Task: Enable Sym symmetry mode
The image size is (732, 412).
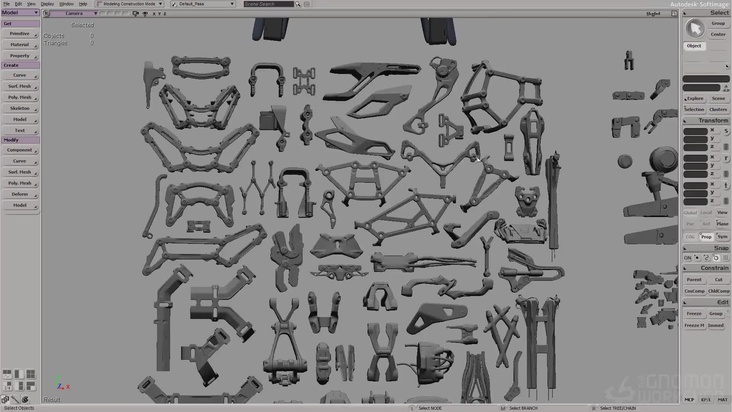Action: click(x=722, y=237)
